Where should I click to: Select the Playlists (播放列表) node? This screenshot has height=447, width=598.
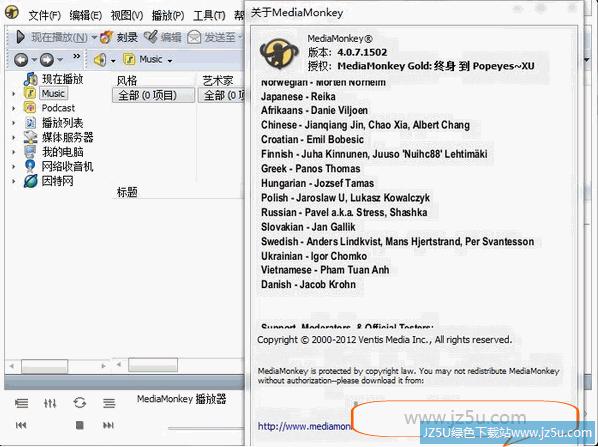click(62, 123)
